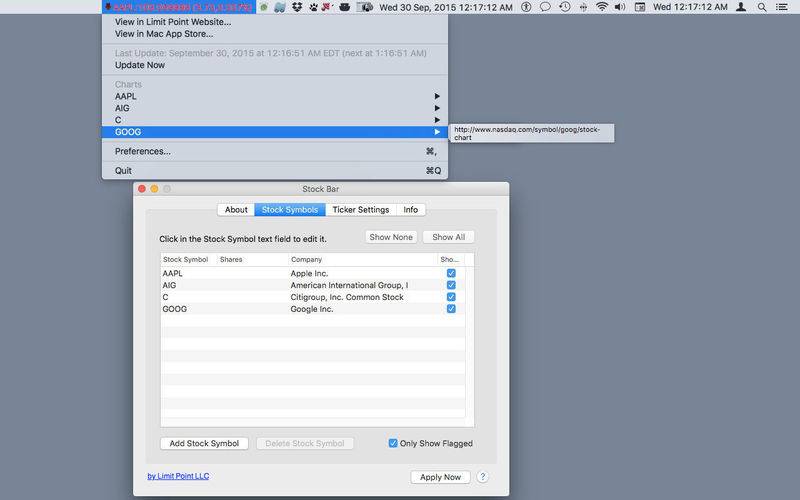Click the Apply Now button
The width and height of the screenshot is (800, 500).
click(440, 477)
